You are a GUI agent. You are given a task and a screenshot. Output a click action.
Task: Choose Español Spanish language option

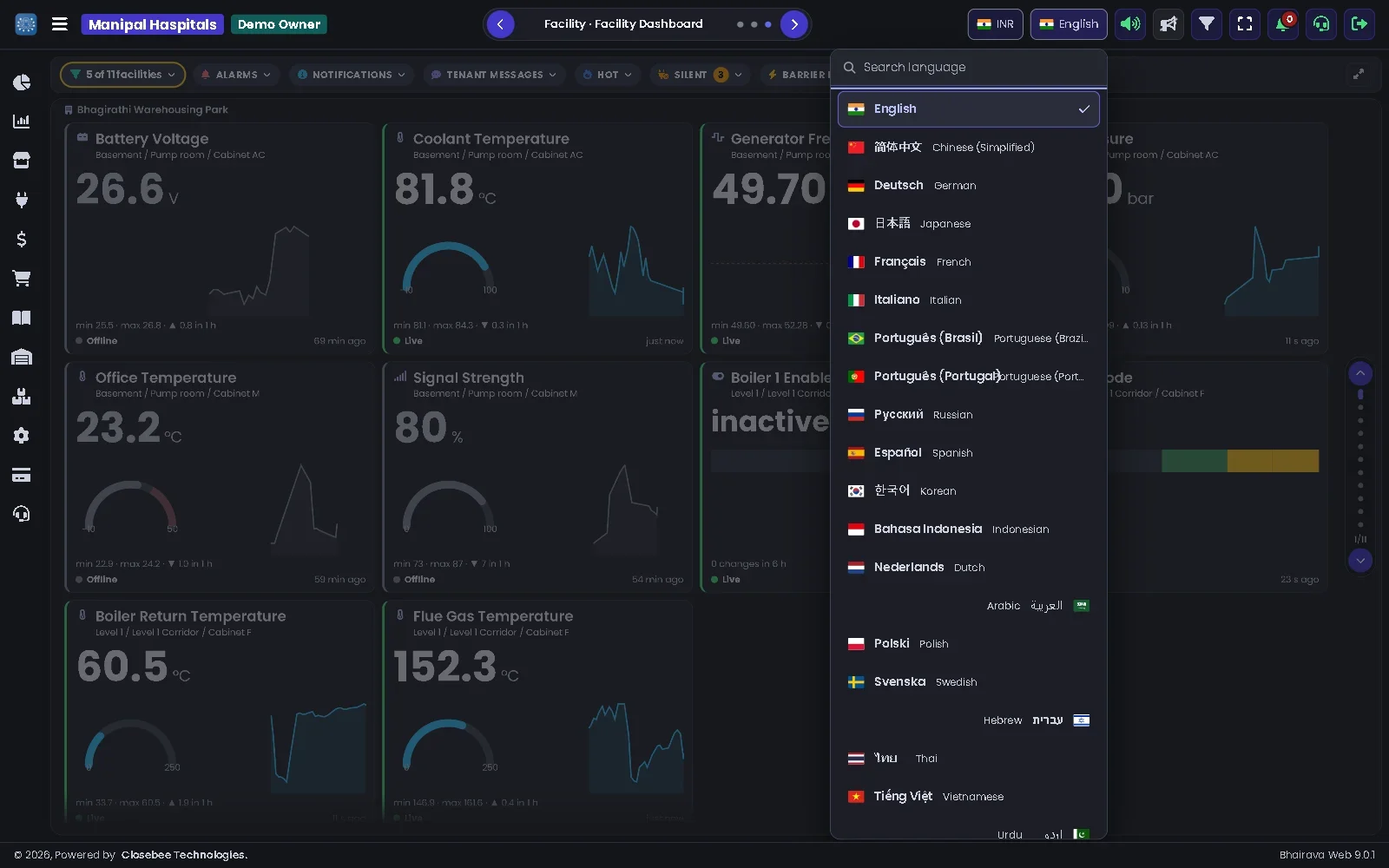pyautogui.click(x=969, y=453)
